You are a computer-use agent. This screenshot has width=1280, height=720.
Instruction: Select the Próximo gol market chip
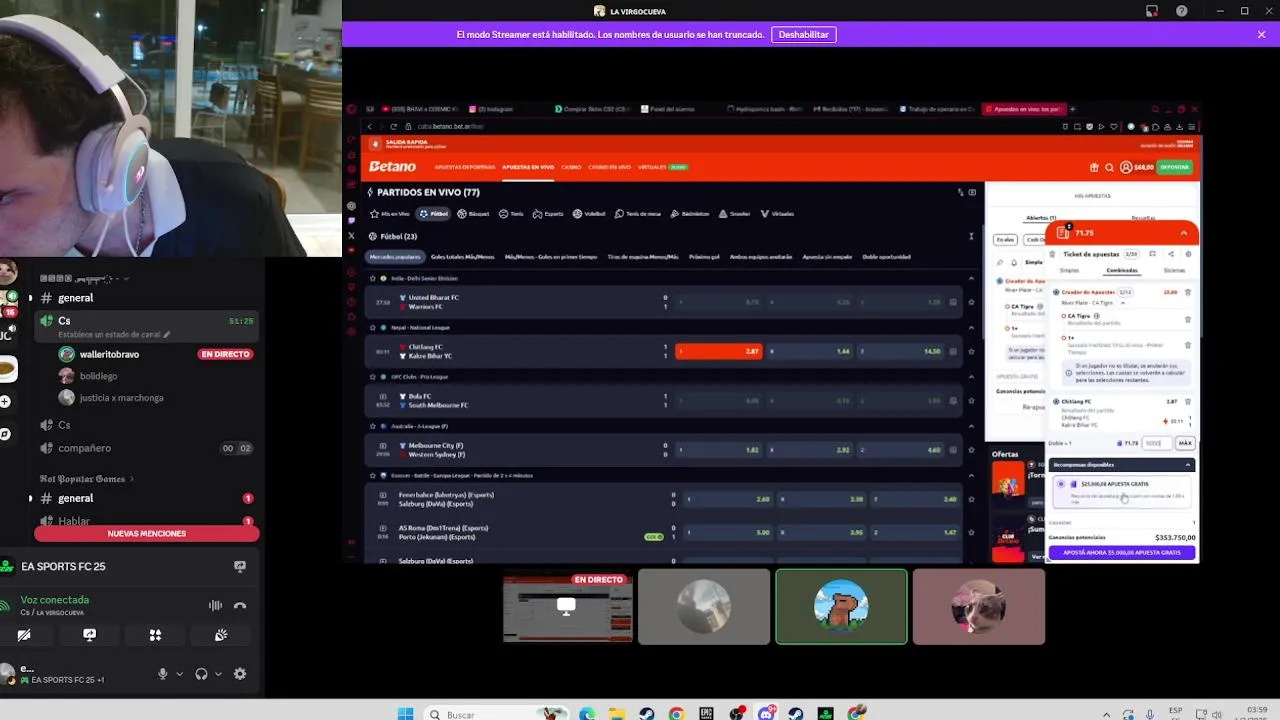point(705,257)
